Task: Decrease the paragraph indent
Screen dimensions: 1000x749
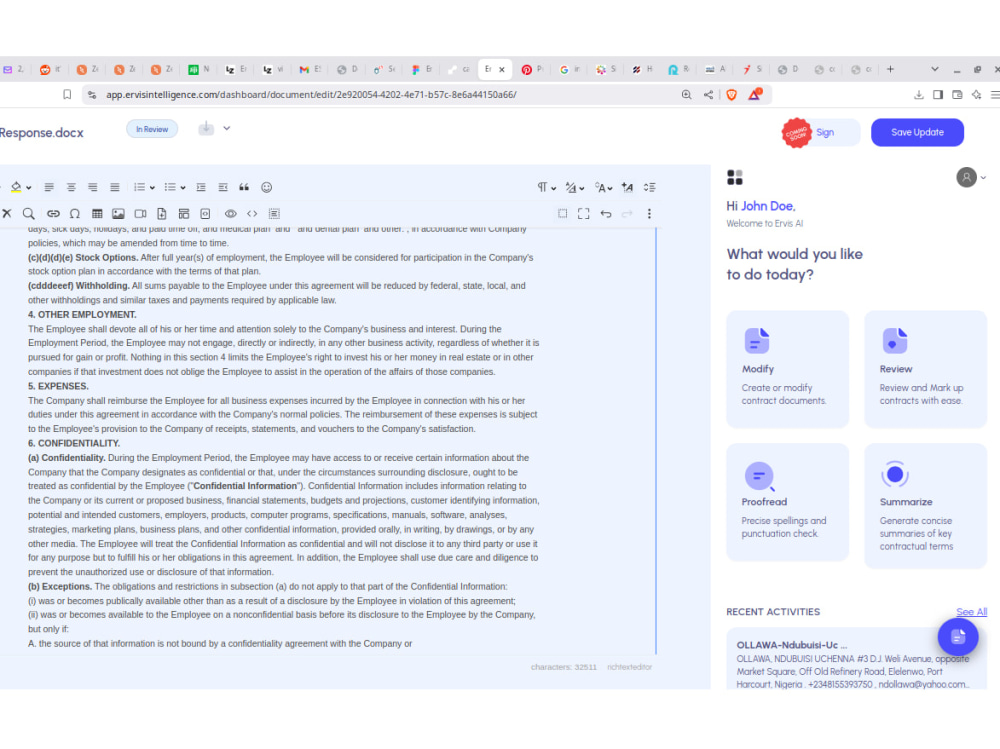Action: (223, 187)
